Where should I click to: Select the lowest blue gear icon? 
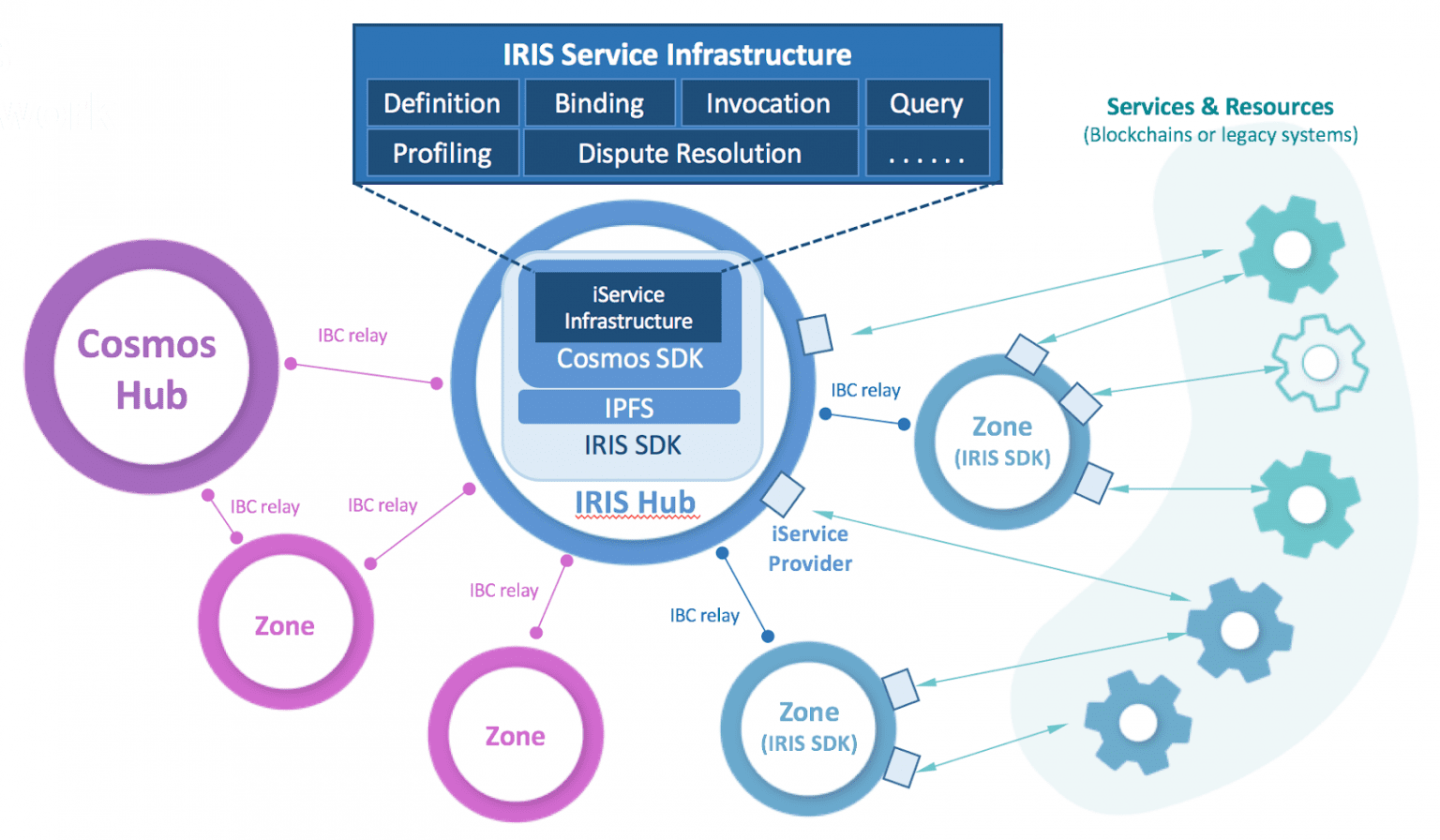pyautogui.click(x=1138, y=722)
